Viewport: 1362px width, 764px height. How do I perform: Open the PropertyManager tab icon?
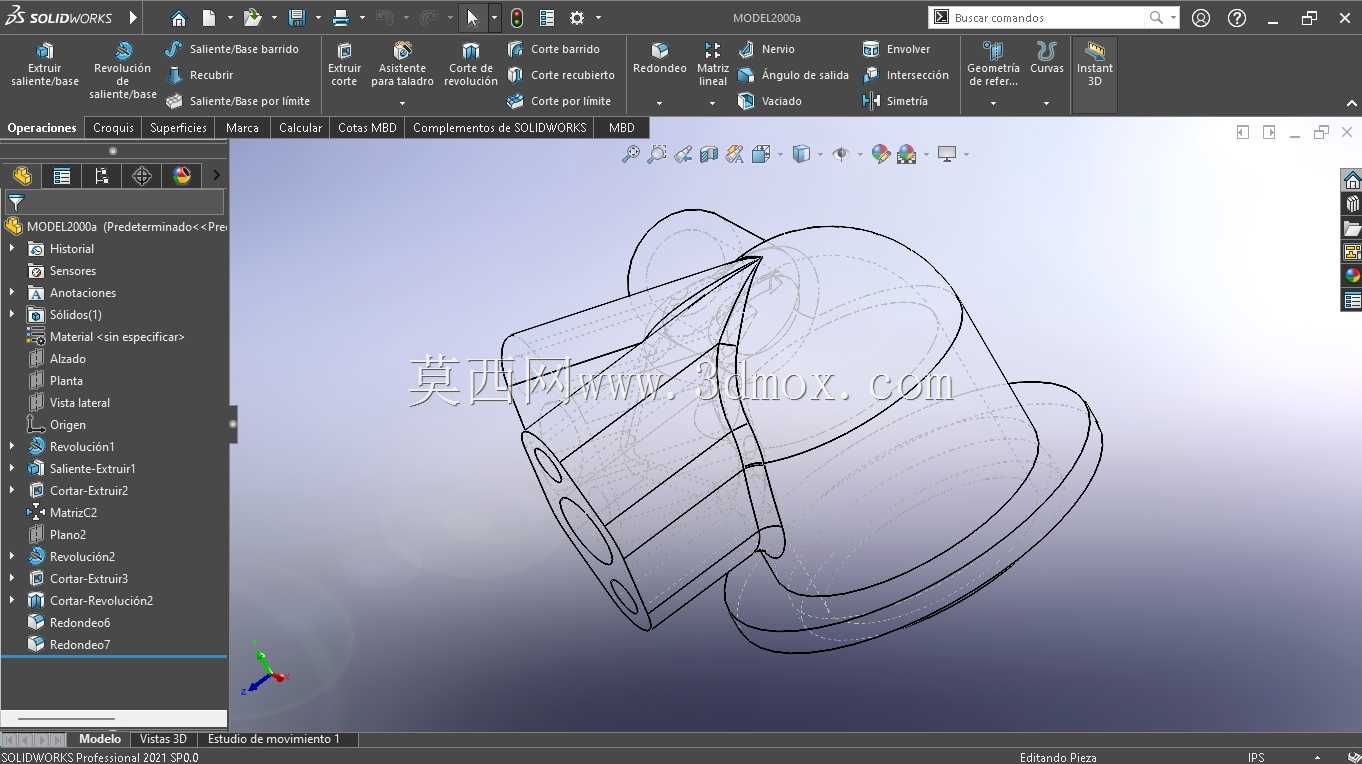point(62,176)
